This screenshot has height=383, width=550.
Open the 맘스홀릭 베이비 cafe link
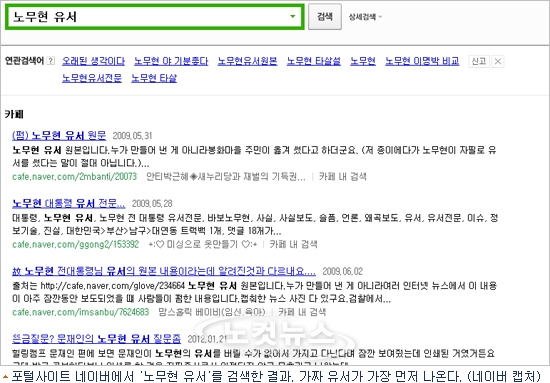click(212, 312)
